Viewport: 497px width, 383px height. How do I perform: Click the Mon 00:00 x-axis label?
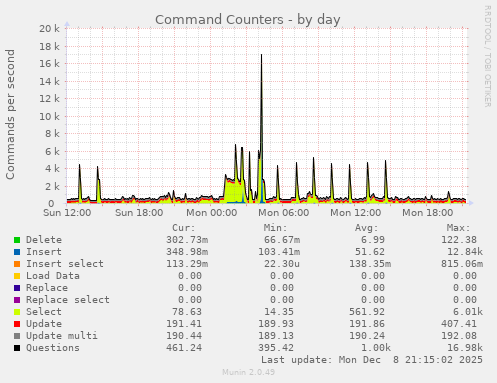point(212,213)
